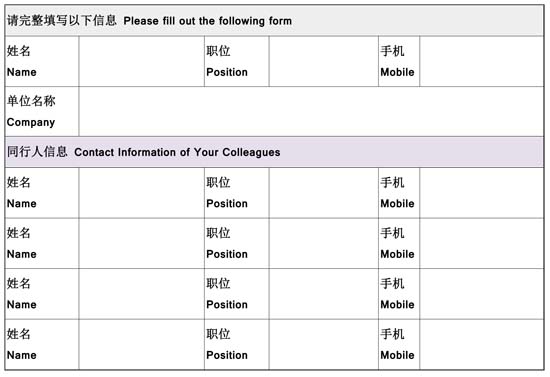This screenshot has width=550, height=377.
Task: Select the first colleague's Mobile field
Action: point(482,193)
